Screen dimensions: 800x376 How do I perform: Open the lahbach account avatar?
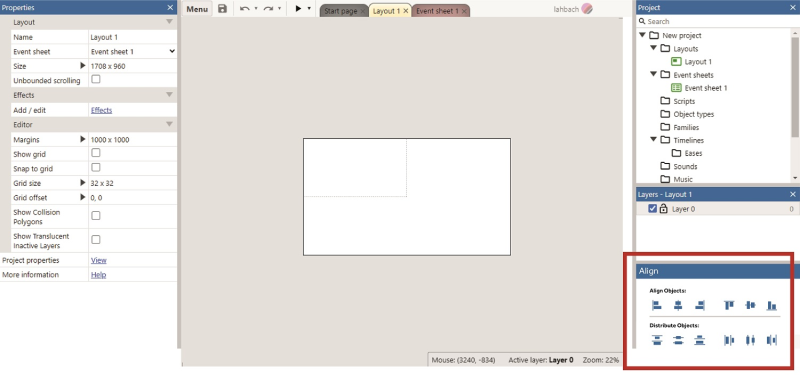(587, 9)
